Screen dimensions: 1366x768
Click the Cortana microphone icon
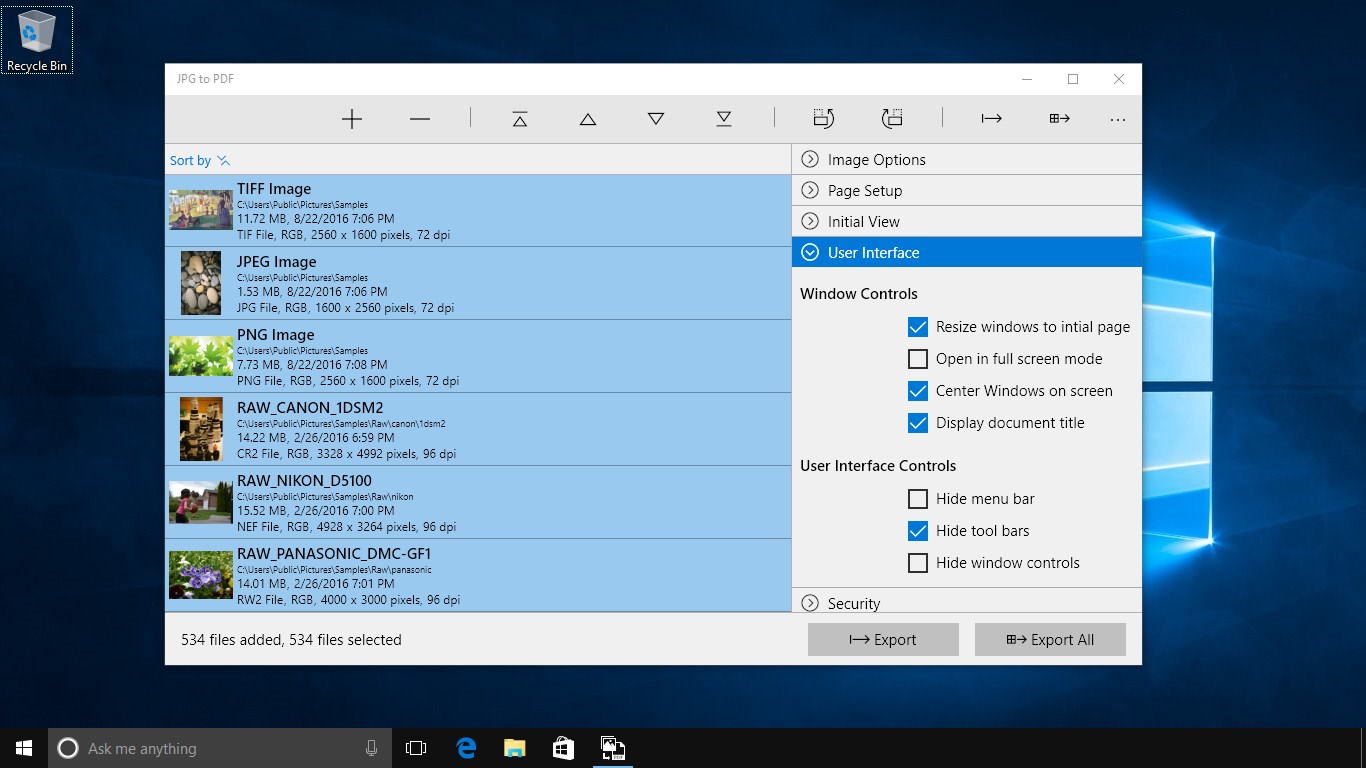tap(372, 748)
